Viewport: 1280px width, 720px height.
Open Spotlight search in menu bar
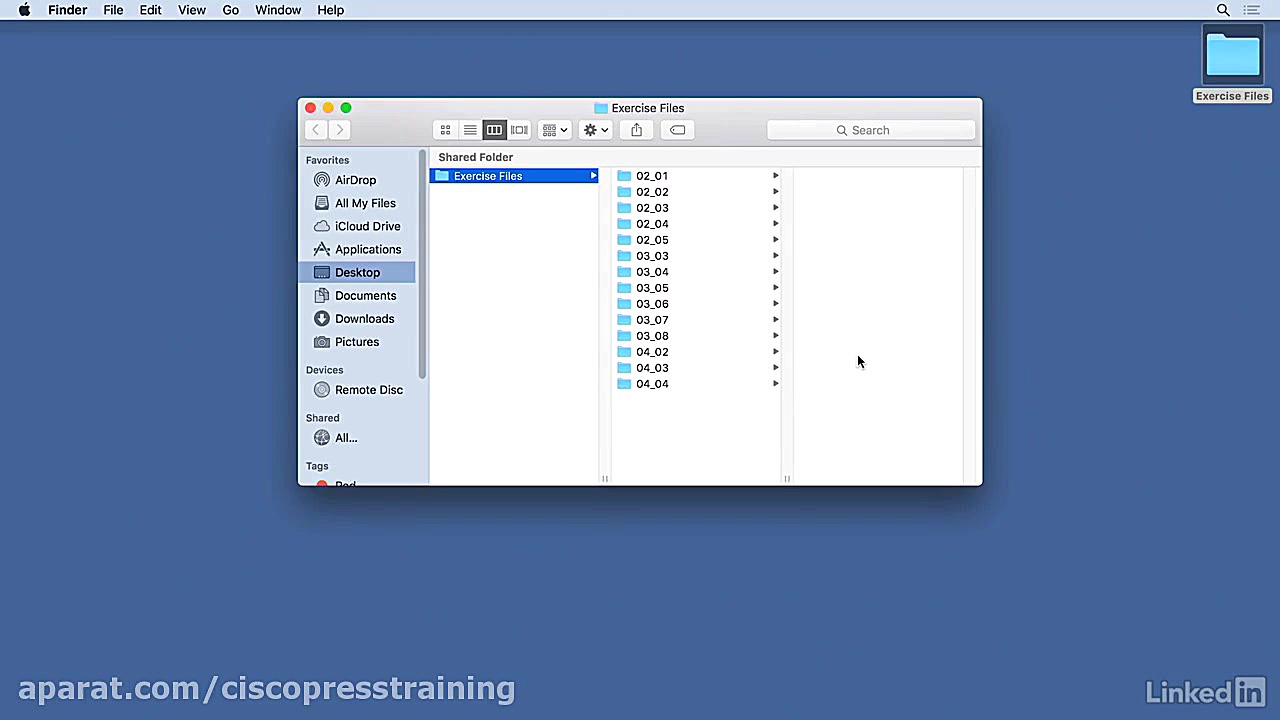(x=1223, y=10)
